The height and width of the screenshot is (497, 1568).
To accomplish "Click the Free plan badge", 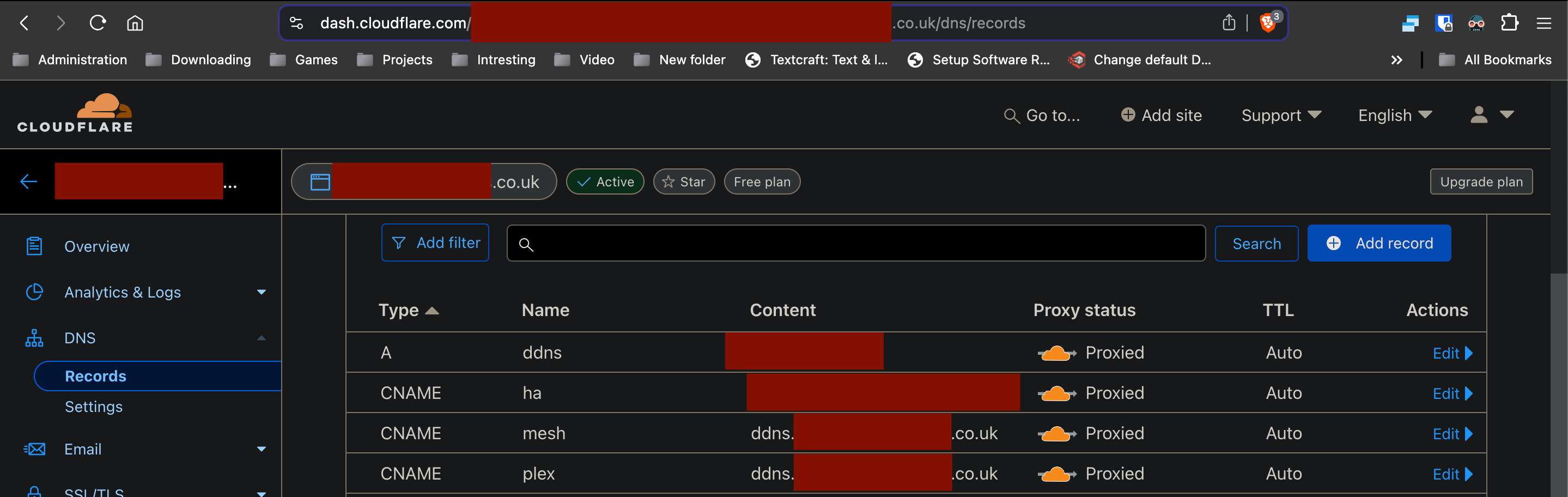I will (762, 181).
